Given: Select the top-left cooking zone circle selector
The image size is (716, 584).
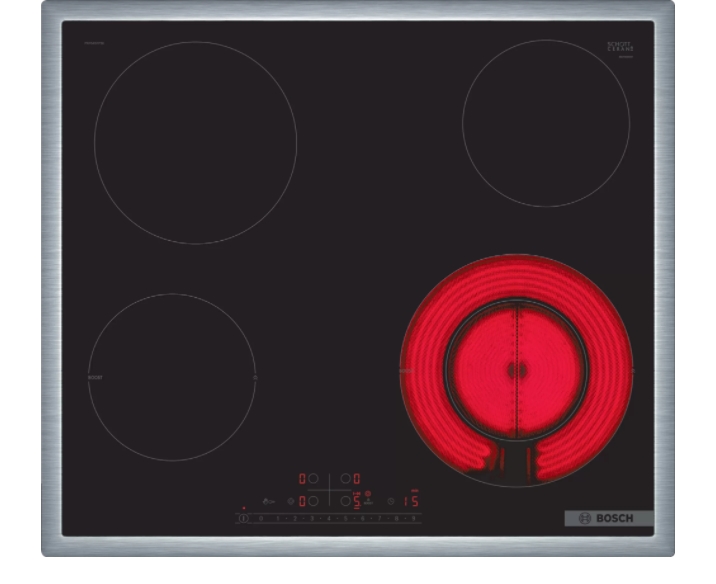Looking at the screenshot, I should pos(313,479).
